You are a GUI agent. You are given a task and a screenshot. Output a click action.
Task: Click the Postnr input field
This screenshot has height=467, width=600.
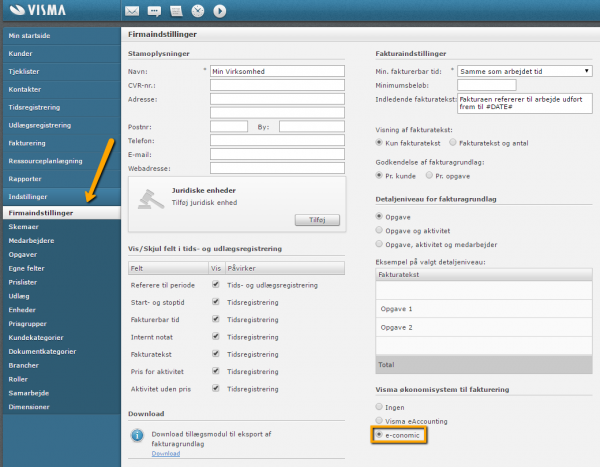pyautogui.click(x=229, y=126)
